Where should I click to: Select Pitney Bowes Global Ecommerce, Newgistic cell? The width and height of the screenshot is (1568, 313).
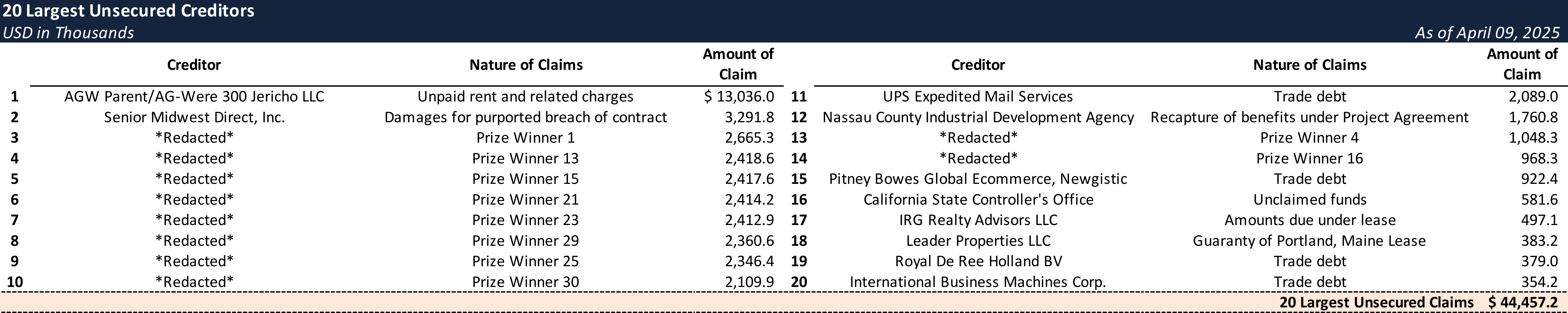[978, 179]
